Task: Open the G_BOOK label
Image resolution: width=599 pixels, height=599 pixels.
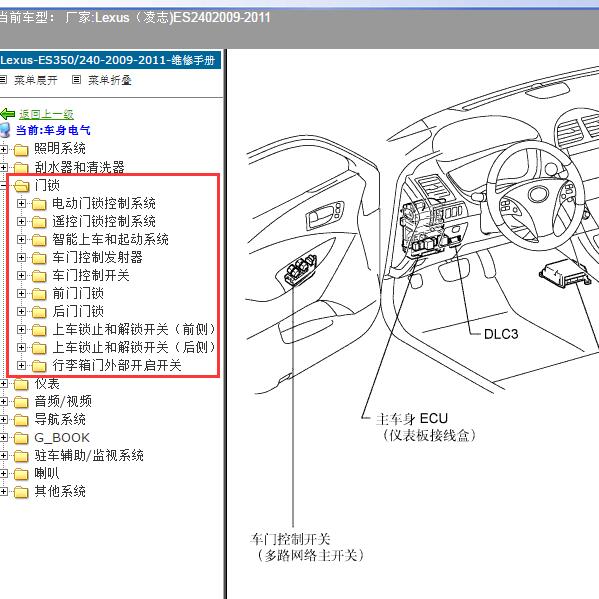Action: point(62,437)
